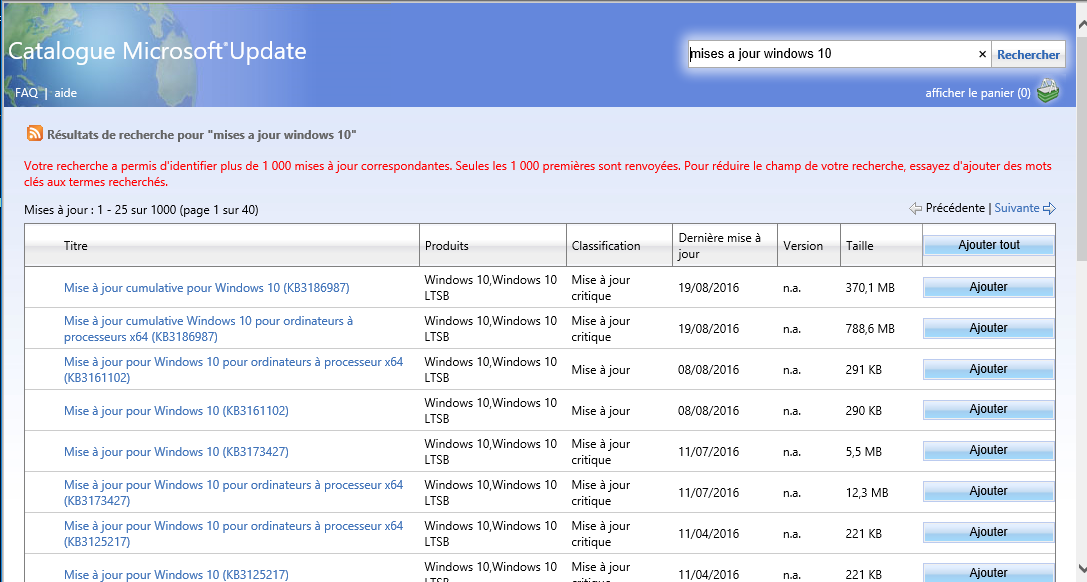Image resolution: width=1087 pixels, height=582 pixels.
Task: Go to next page with Suivante
Action: 1017,208
